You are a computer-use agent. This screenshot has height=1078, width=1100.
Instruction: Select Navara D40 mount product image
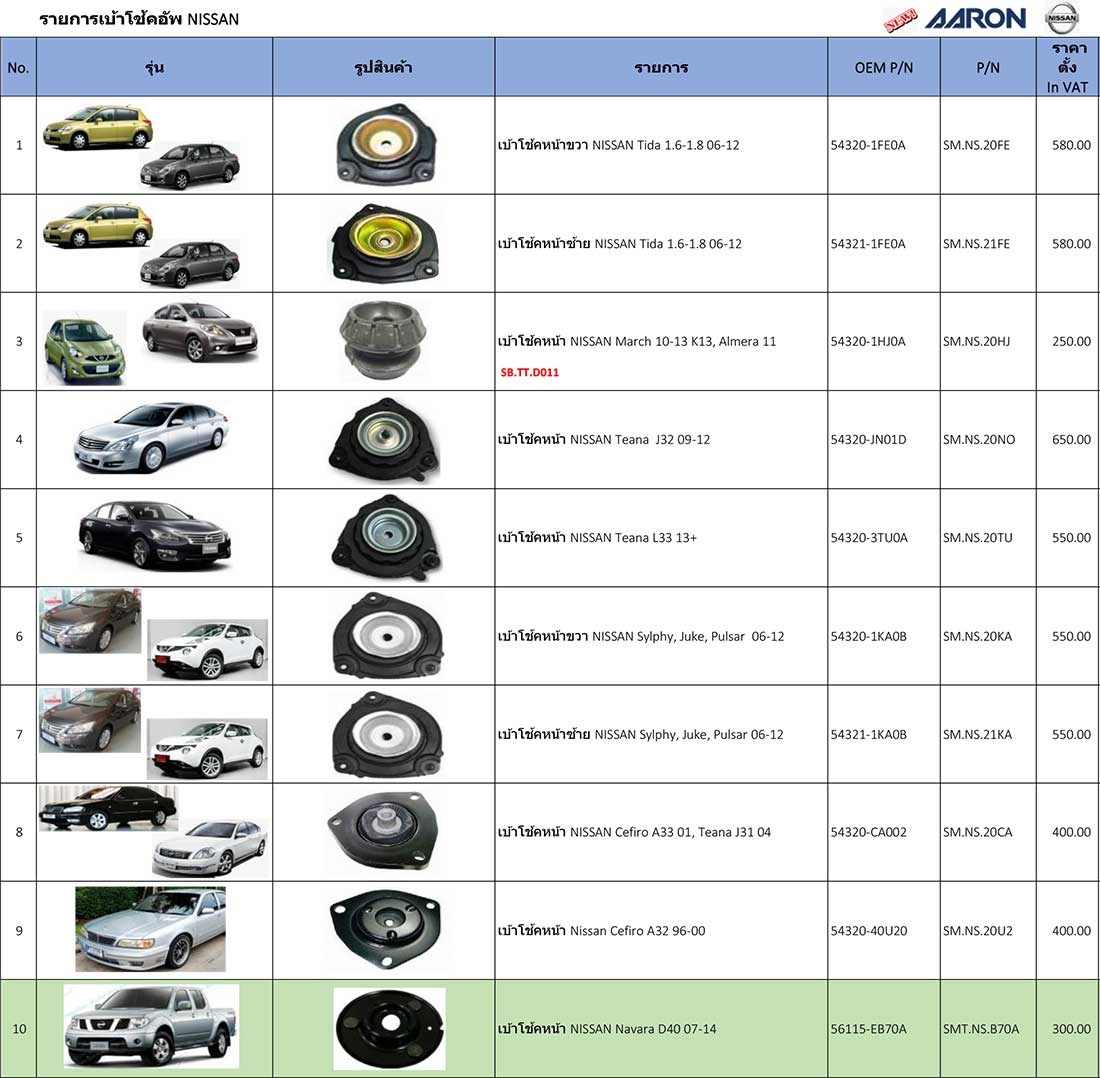(389, 1029)
